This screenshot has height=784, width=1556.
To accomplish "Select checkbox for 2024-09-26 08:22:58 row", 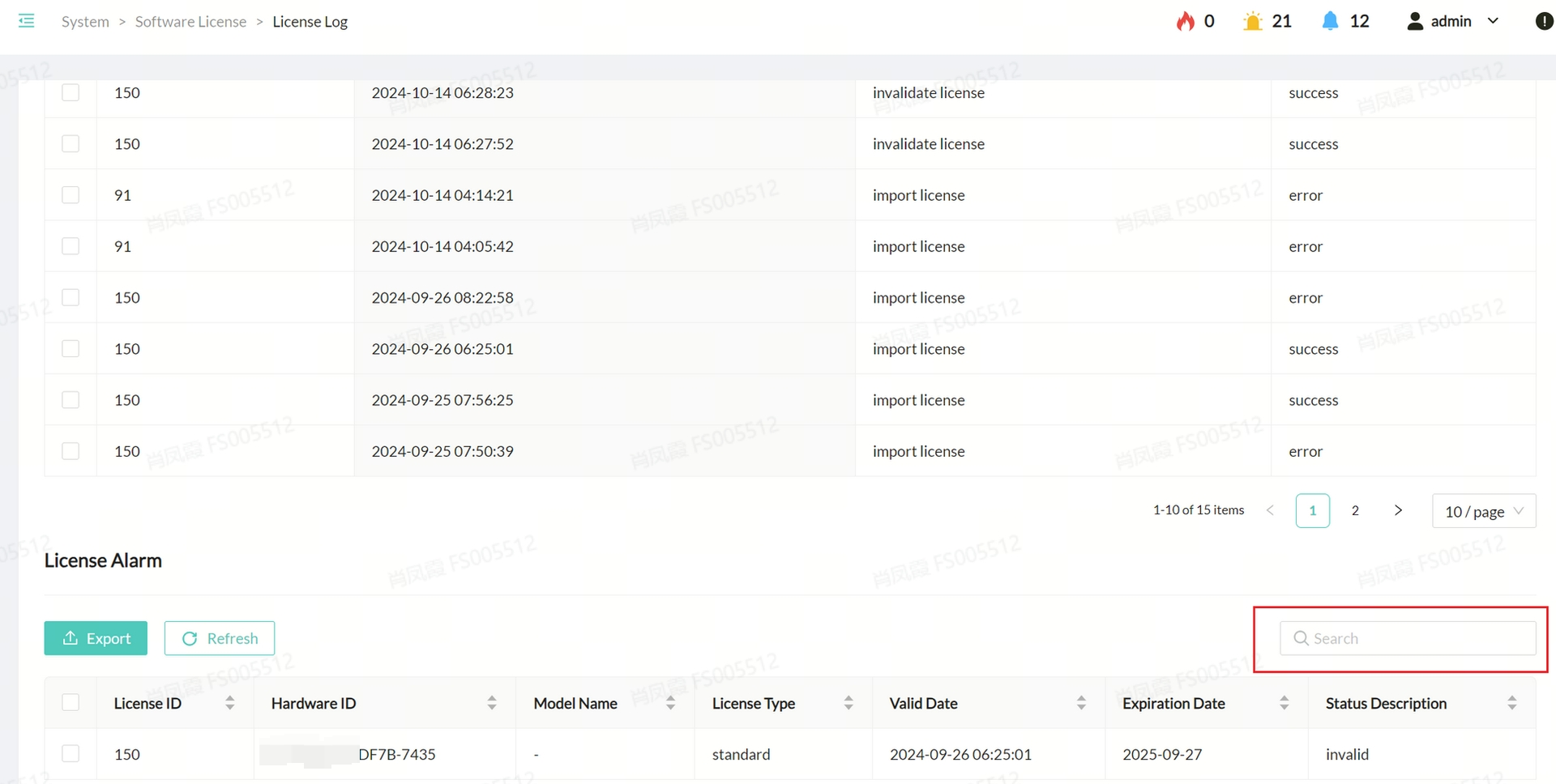I will tap(71, 297).
